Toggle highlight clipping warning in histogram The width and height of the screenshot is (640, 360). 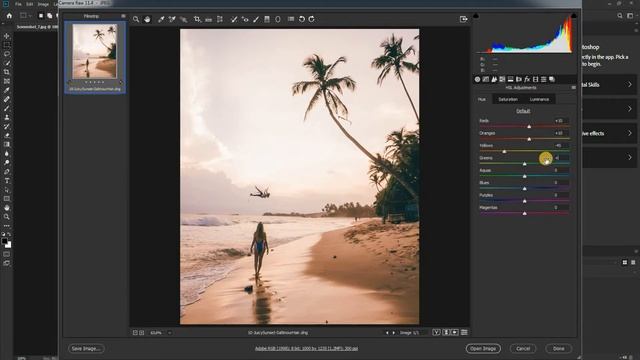(x=574, y=16)
